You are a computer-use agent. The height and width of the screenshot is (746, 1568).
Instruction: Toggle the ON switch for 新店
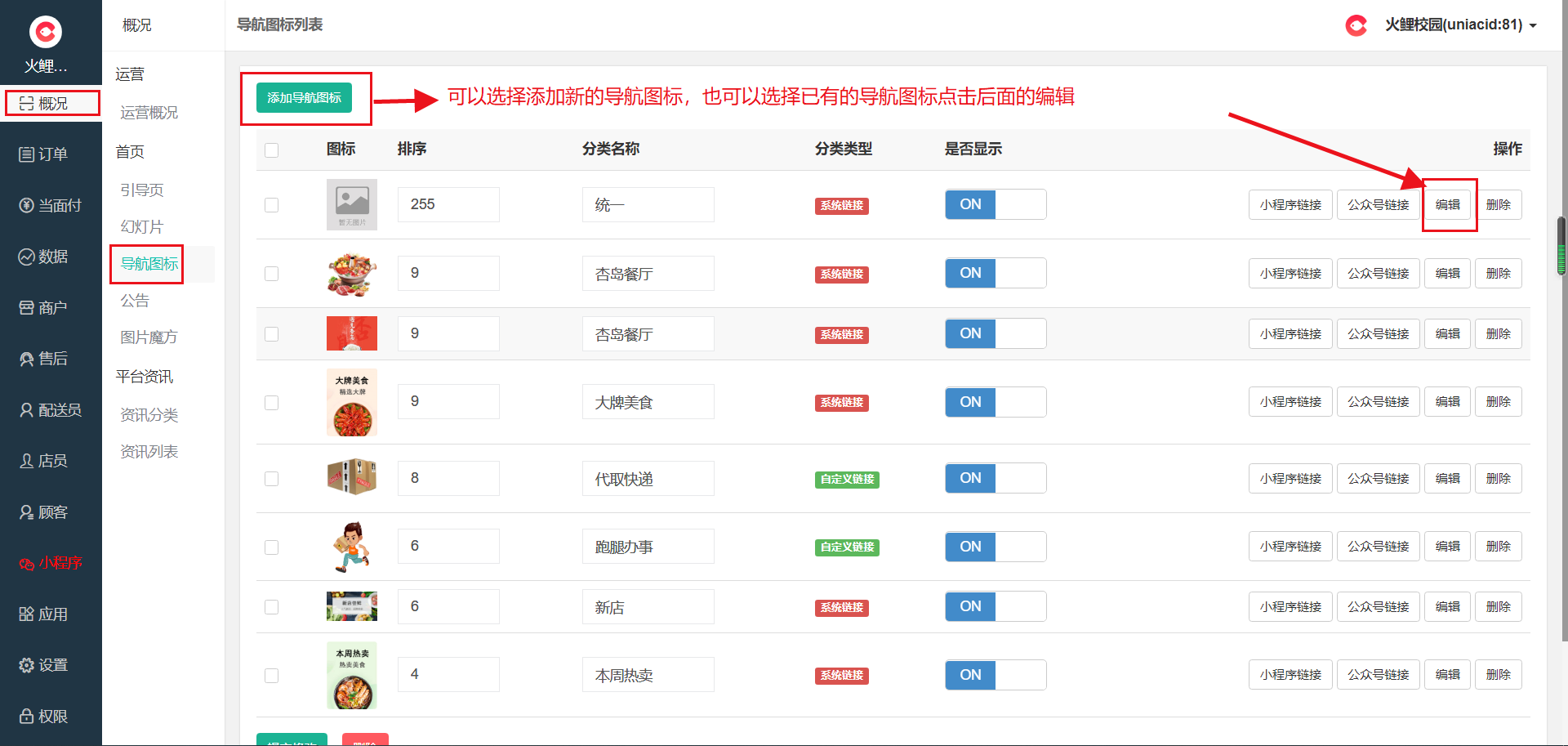(x=996, y=606)
